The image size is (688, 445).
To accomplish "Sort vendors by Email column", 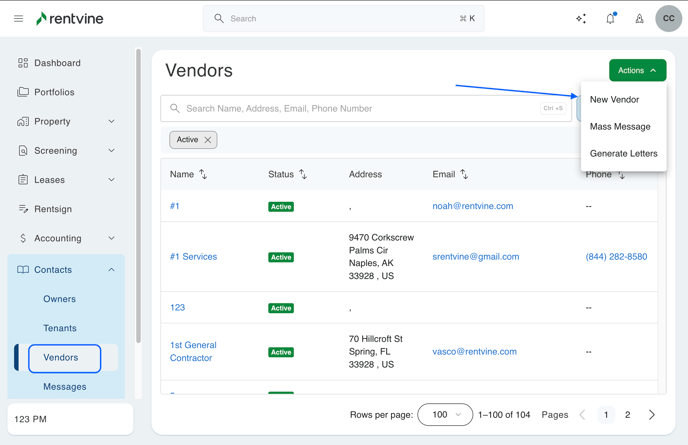I will [464, 175].
